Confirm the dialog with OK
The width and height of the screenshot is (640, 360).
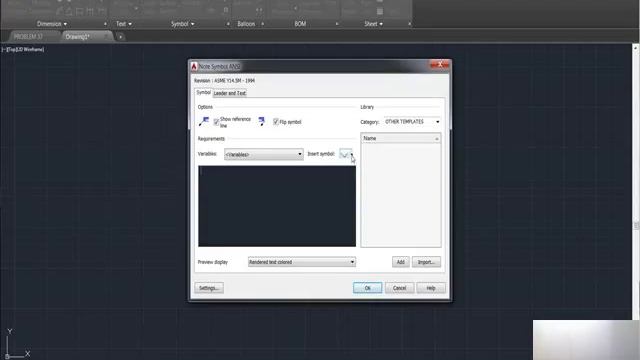click(367, 288)
